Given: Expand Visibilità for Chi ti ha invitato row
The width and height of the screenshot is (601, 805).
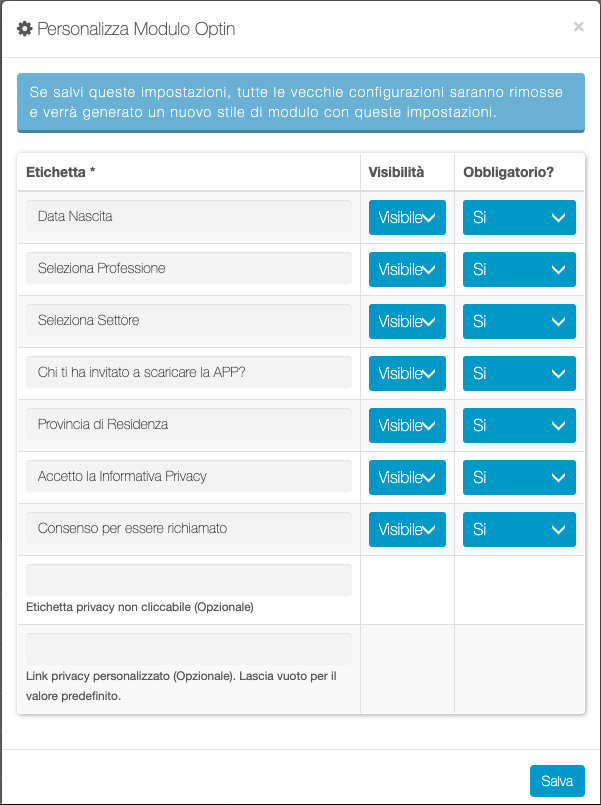Looking at the screenshot, I should tap(407, 373).
